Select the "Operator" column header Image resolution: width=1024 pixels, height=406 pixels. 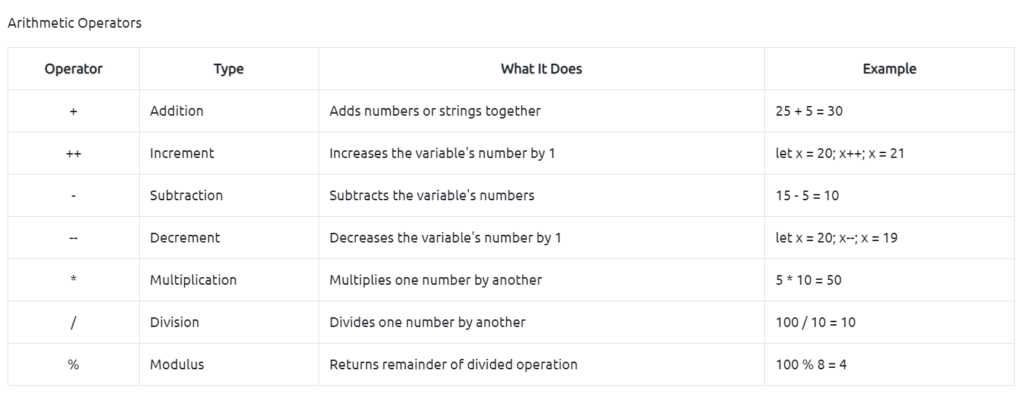click(73, 69)
